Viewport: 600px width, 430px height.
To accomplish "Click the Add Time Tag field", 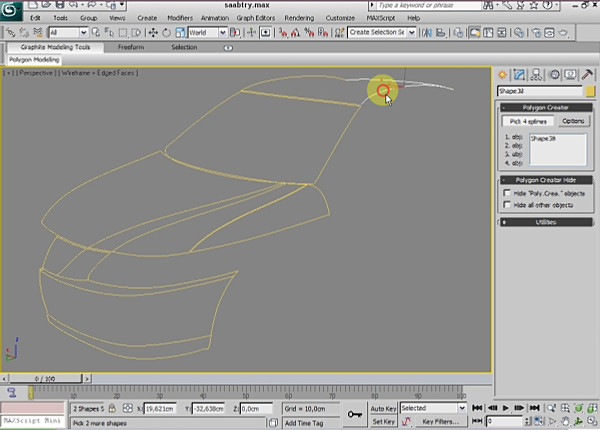I will [x=311, y=423].
